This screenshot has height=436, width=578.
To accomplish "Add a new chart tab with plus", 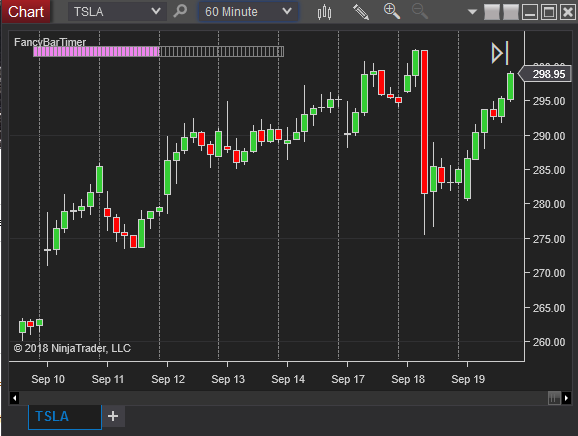I will 113,416.
